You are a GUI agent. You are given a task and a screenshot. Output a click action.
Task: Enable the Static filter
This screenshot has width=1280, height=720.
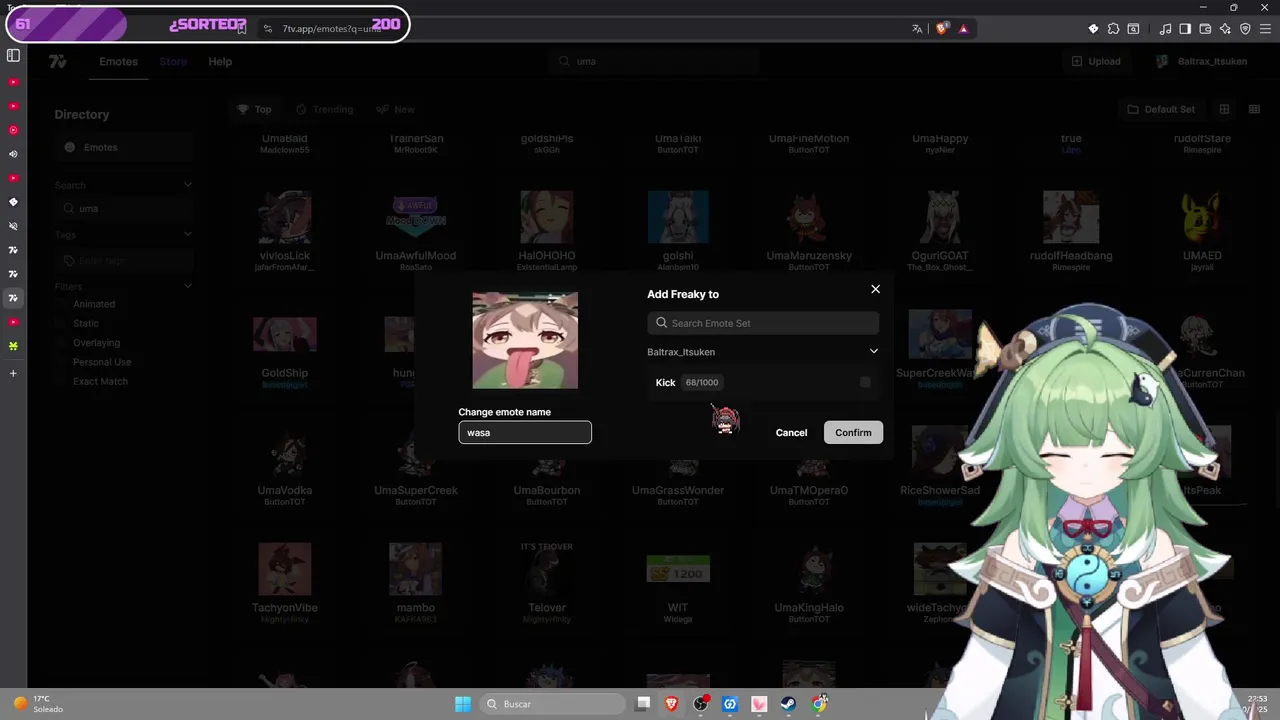coord(86,323)
